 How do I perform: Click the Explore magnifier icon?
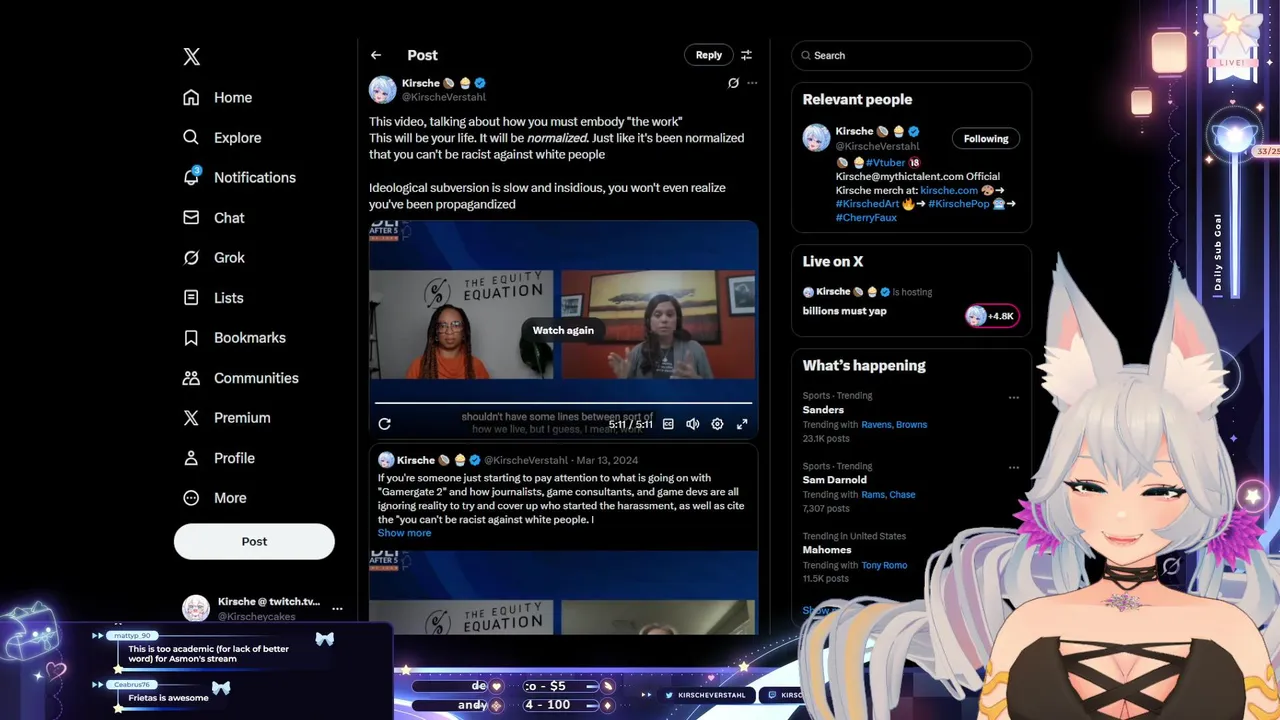click(x=191, y=137)
